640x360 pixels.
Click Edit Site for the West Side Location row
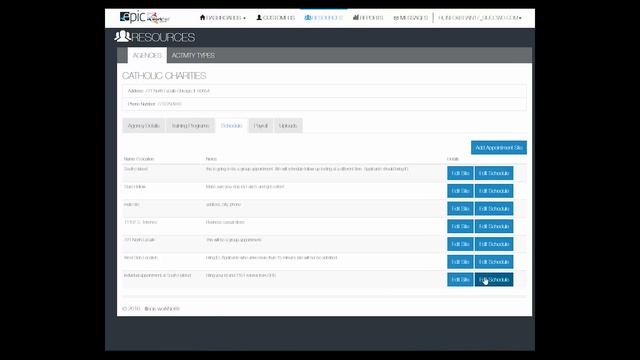click(x=460, y=262)
